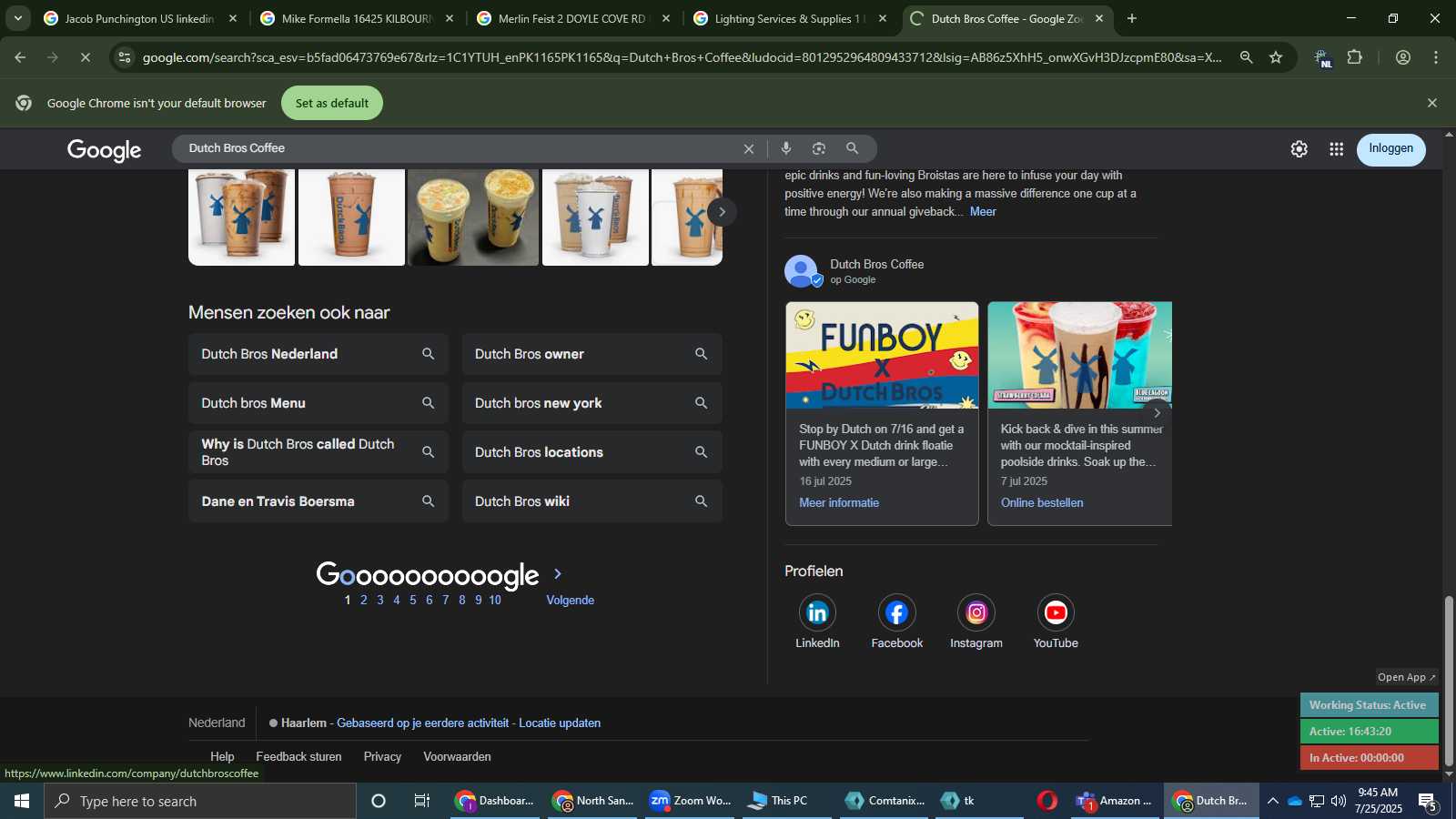Click Locatie updaten link

[560, 723]
